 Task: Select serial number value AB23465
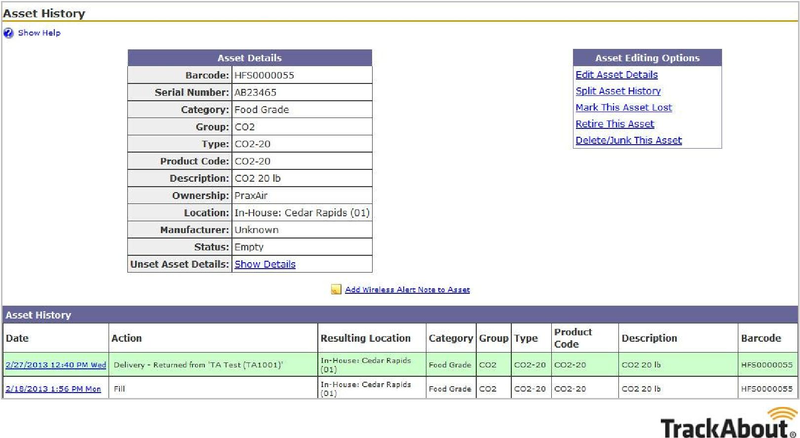[255, 92]
